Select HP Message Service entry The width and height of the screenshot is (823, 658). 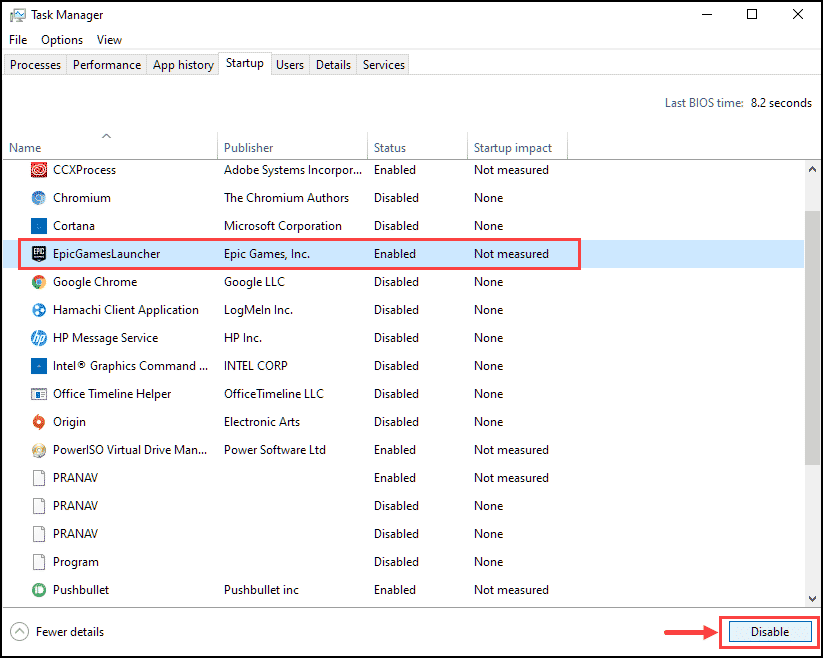tap(105, 338)
